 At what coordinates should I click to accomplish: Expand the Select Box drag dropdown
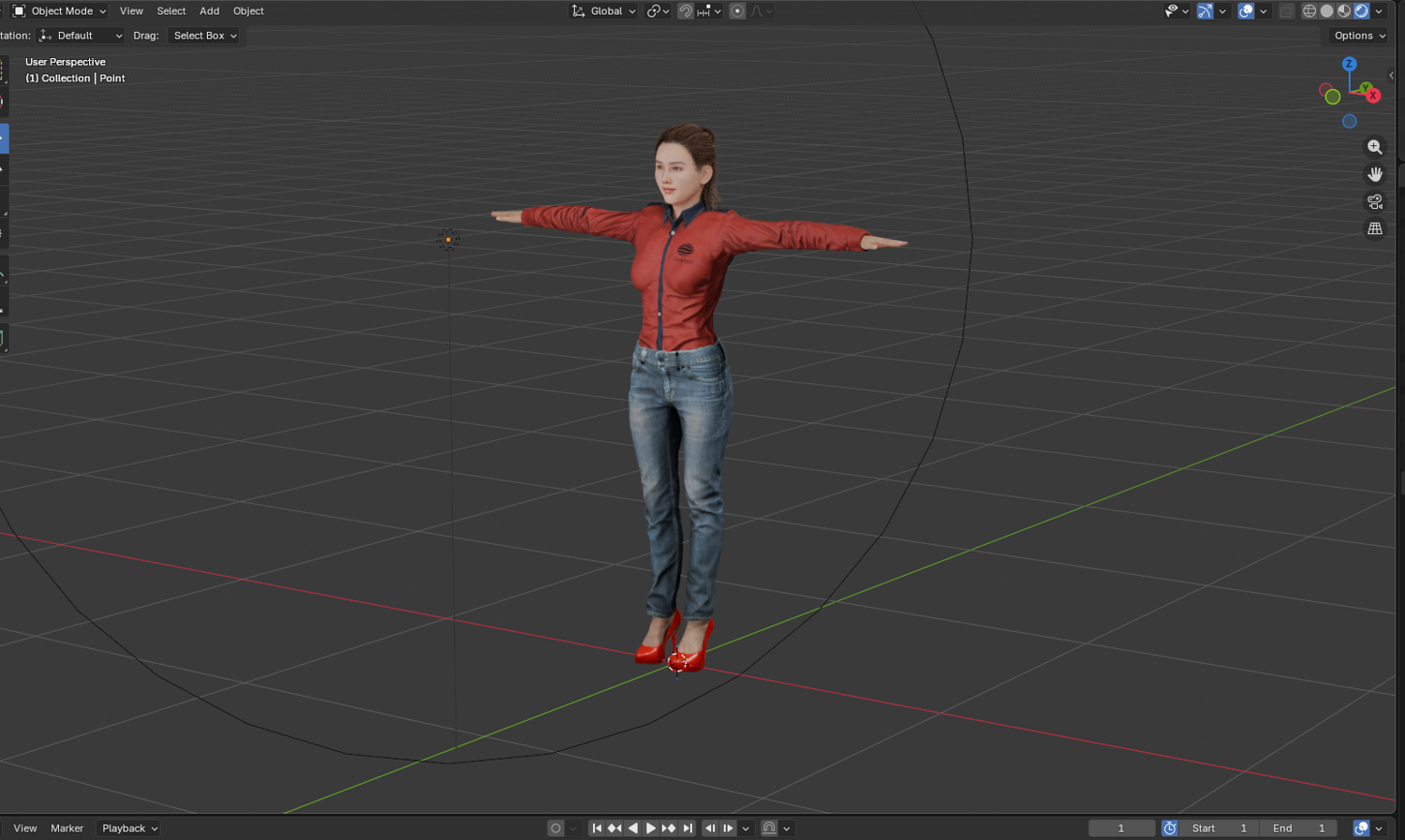click(204, 36)
